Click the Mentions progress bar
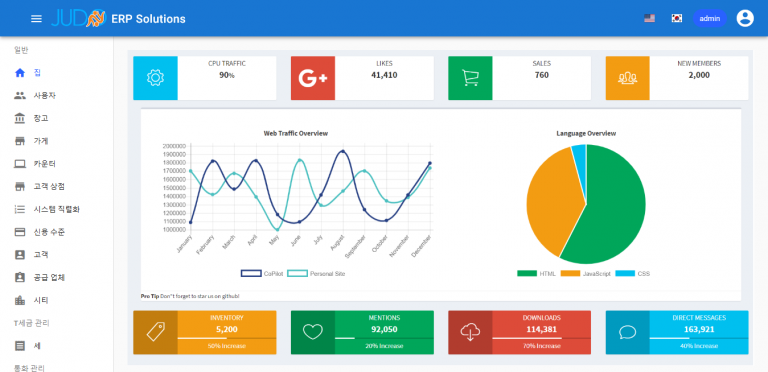Screen dimensions: 768x372 pyautogui.click(x=384, y=338)
